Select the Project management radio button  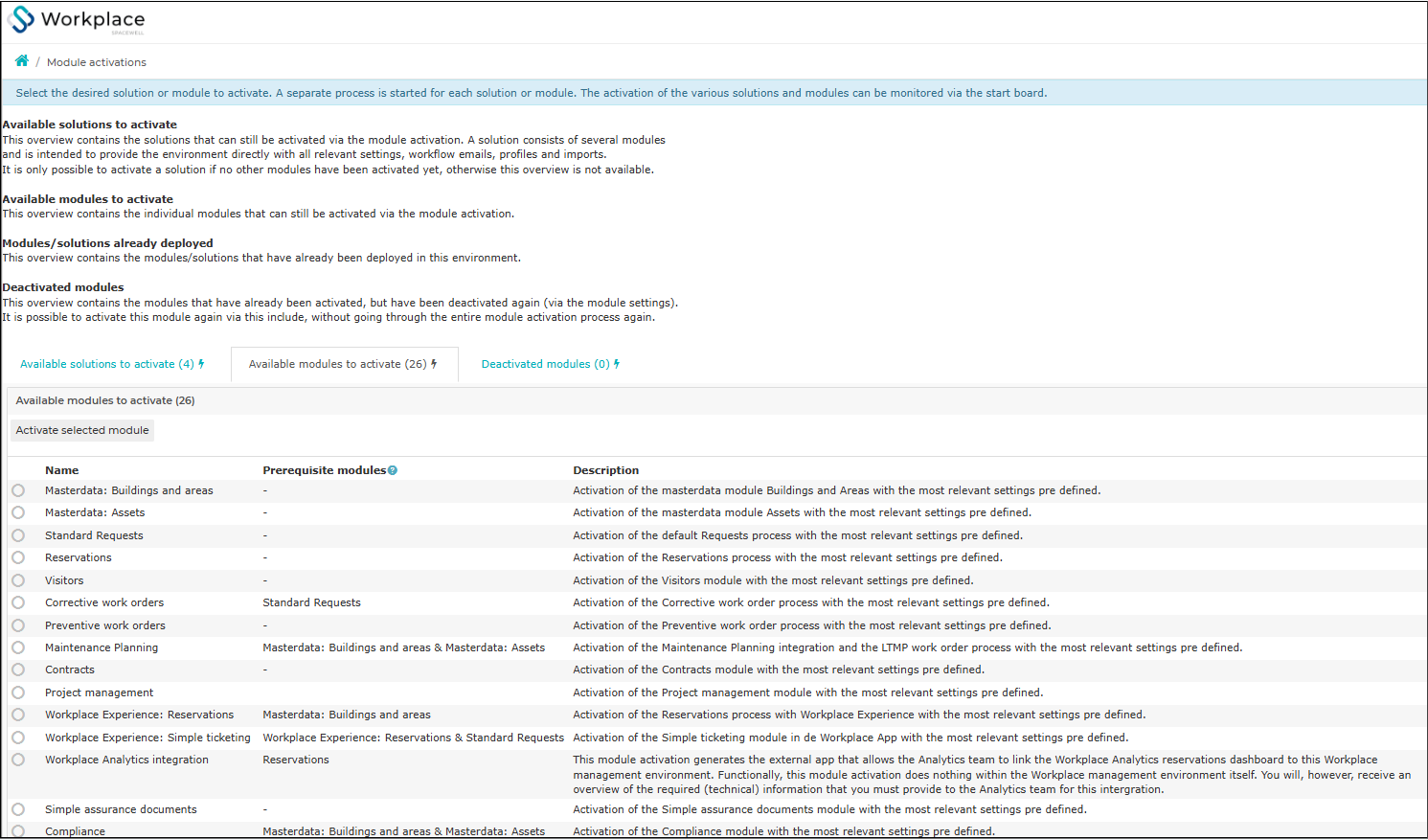(x=18, y=692)
